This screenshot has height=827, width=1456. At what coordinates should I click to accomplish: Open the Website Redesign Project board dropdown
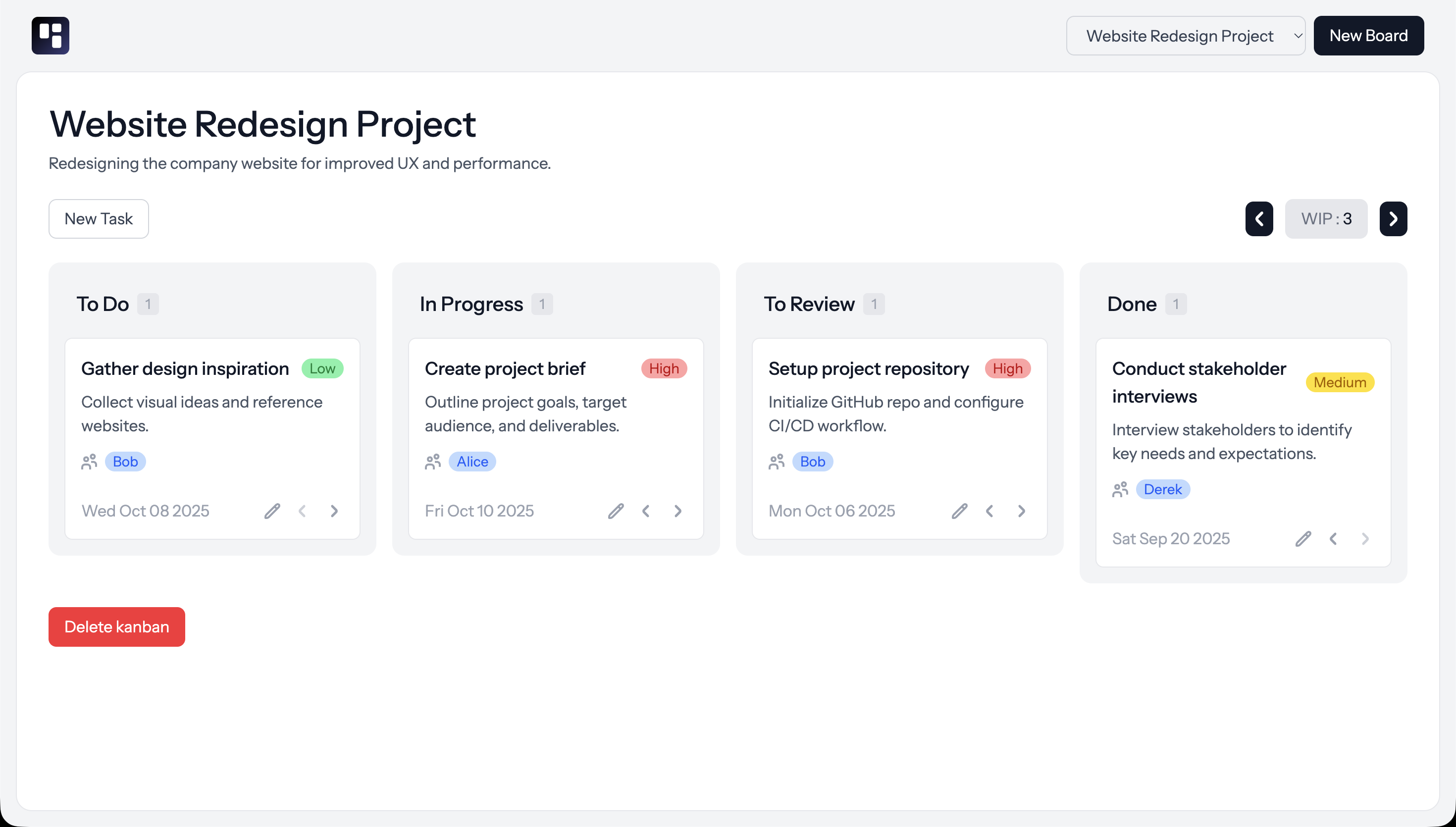(x=1185, y=36)
